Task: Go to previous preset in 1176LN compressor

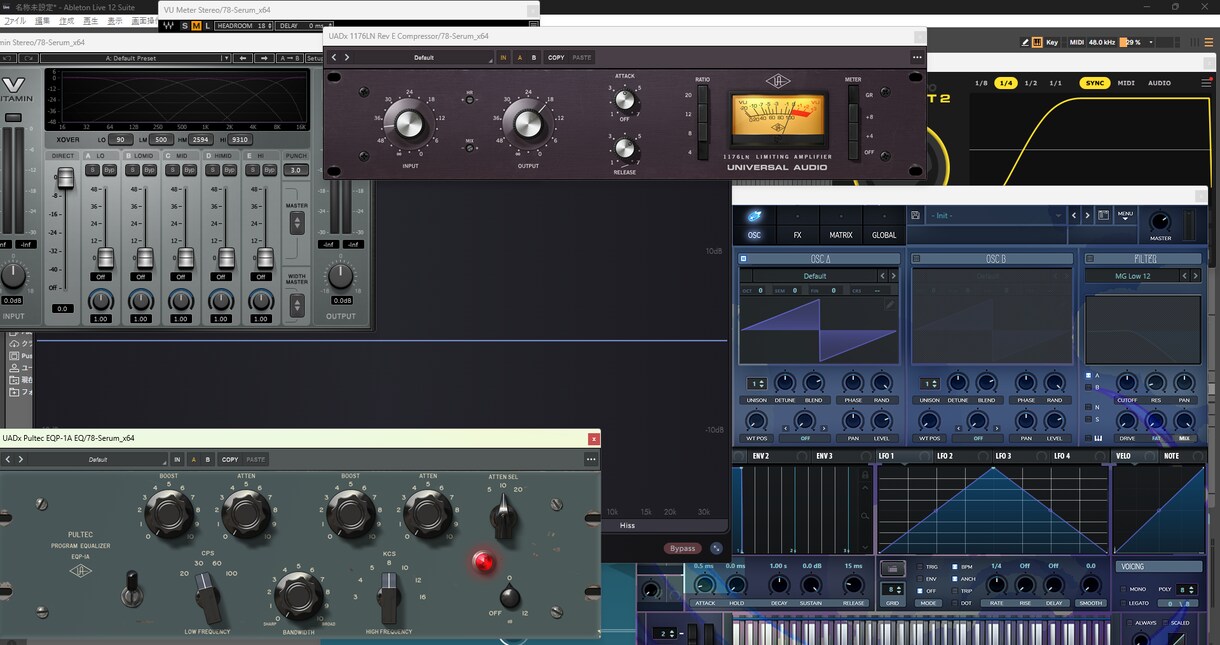Action: (x=335, y=58)
